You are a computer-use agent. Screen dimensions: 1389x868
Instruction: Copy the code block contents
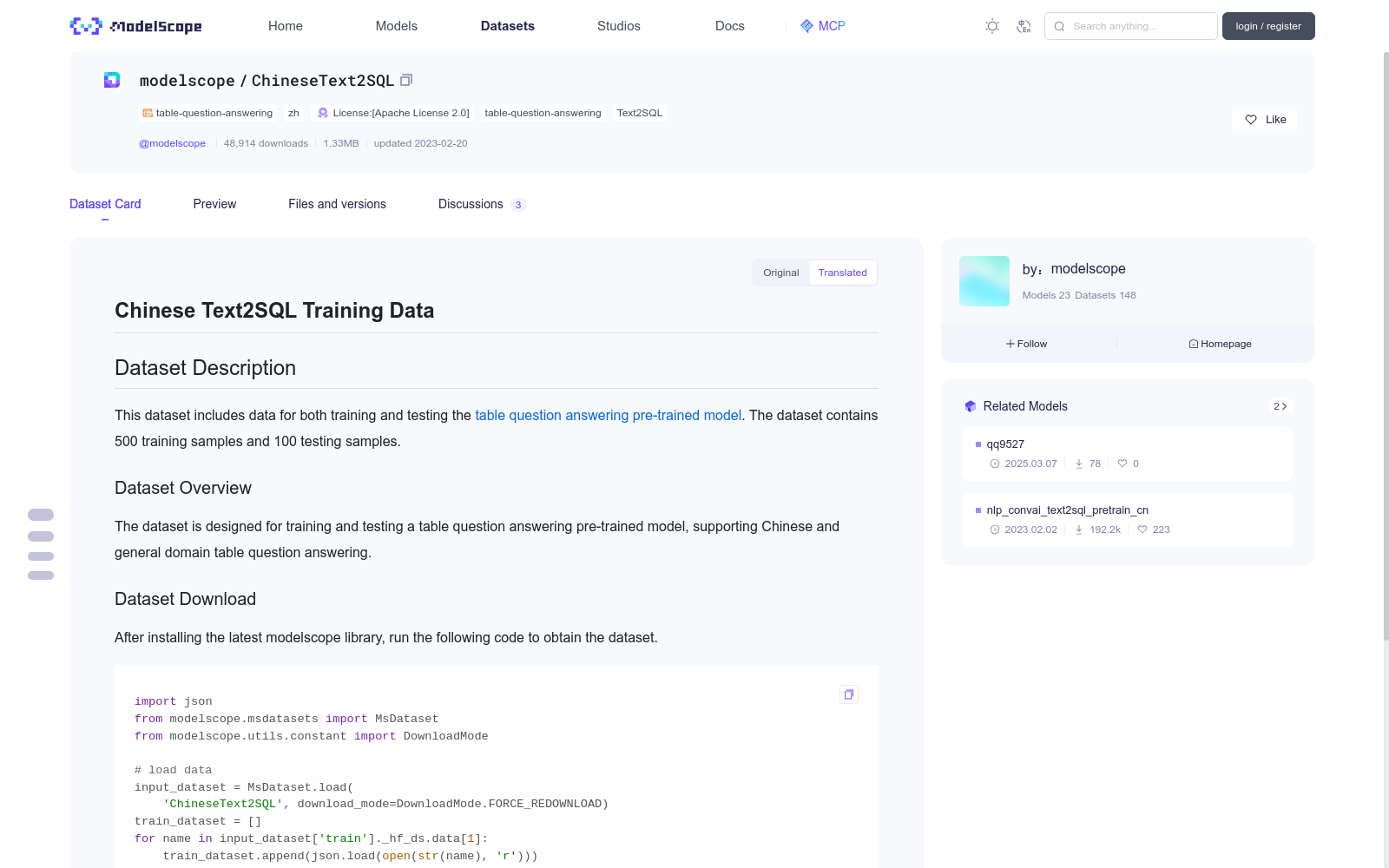(849, 694)
